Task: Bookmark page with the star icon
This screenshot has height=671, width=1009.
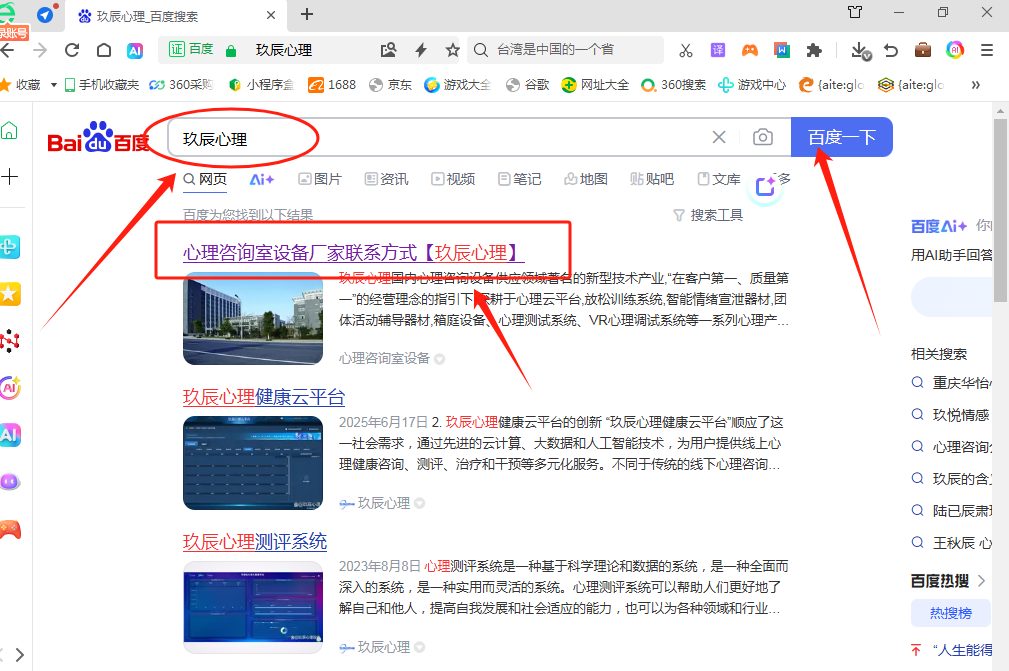Action: pyautogui.click(x=452, y=50)
